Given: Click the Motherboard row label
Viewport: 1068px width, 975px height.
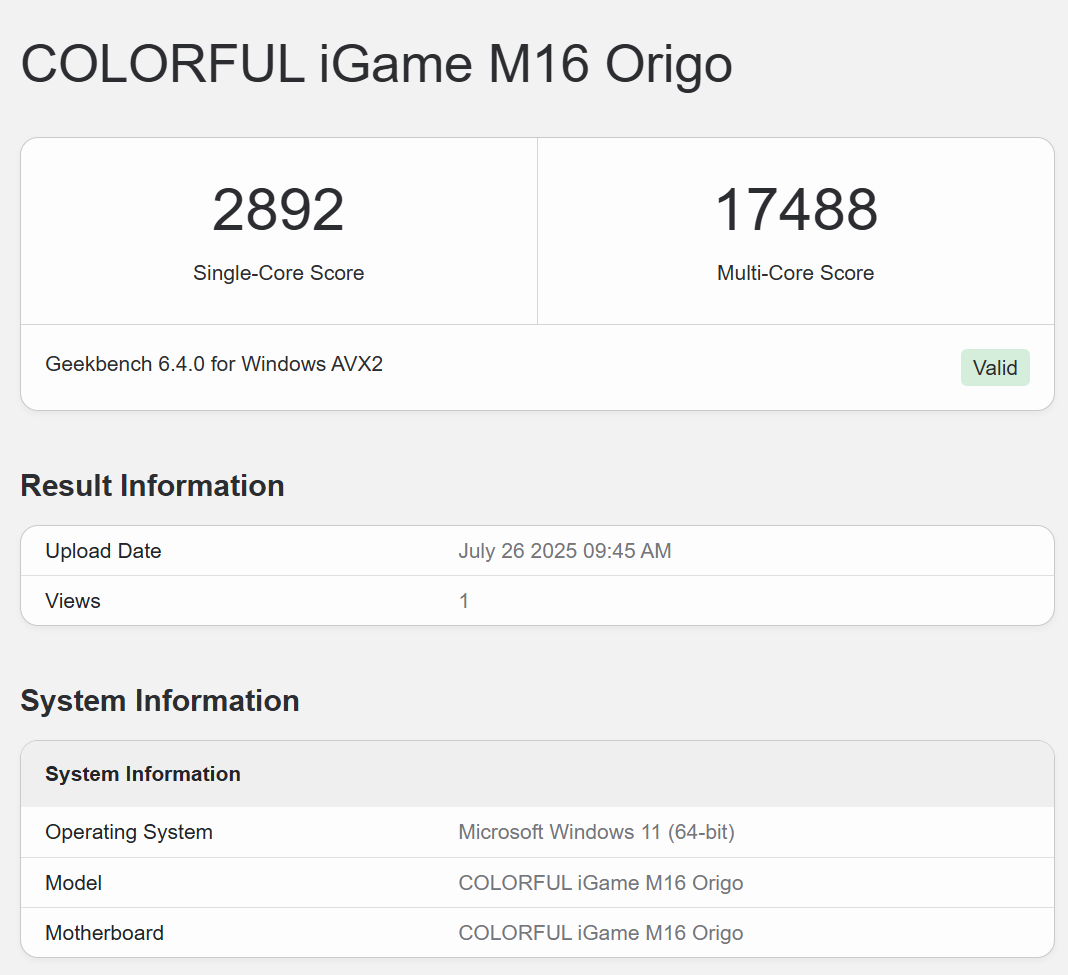Looking at the screenshot, I should 104,933.
